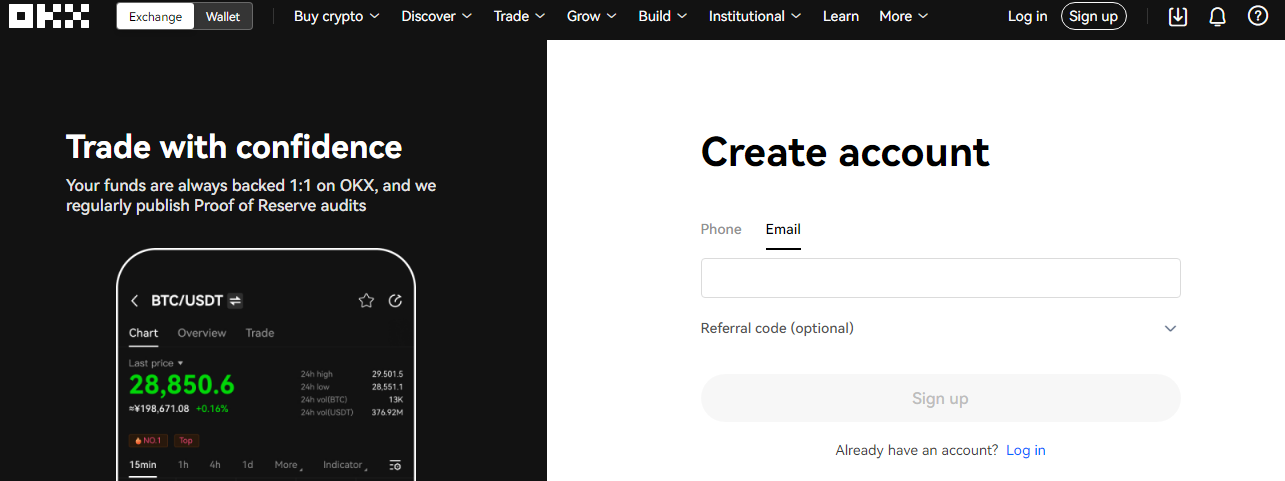Image resolution: width=1285 pixels, height=481 pixels.
Task: Select the Email signup tab
Action: pos(783,230)
